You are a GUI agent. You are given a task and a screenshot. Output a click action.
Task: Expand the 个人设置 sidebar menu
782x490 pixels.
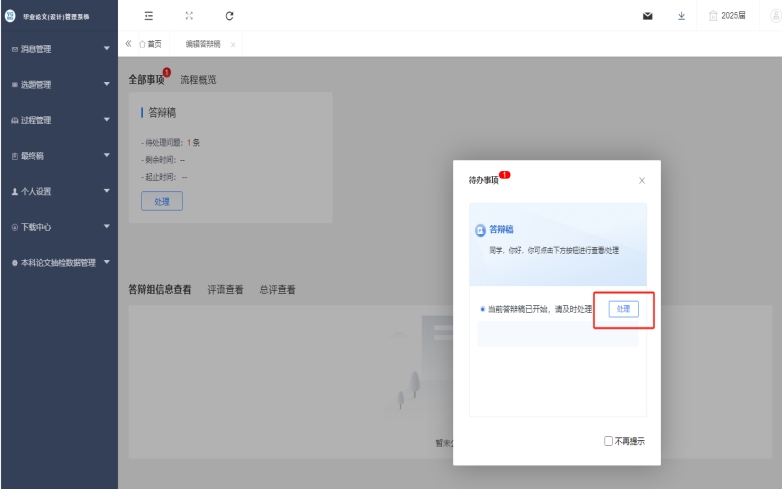click(58, 191)
